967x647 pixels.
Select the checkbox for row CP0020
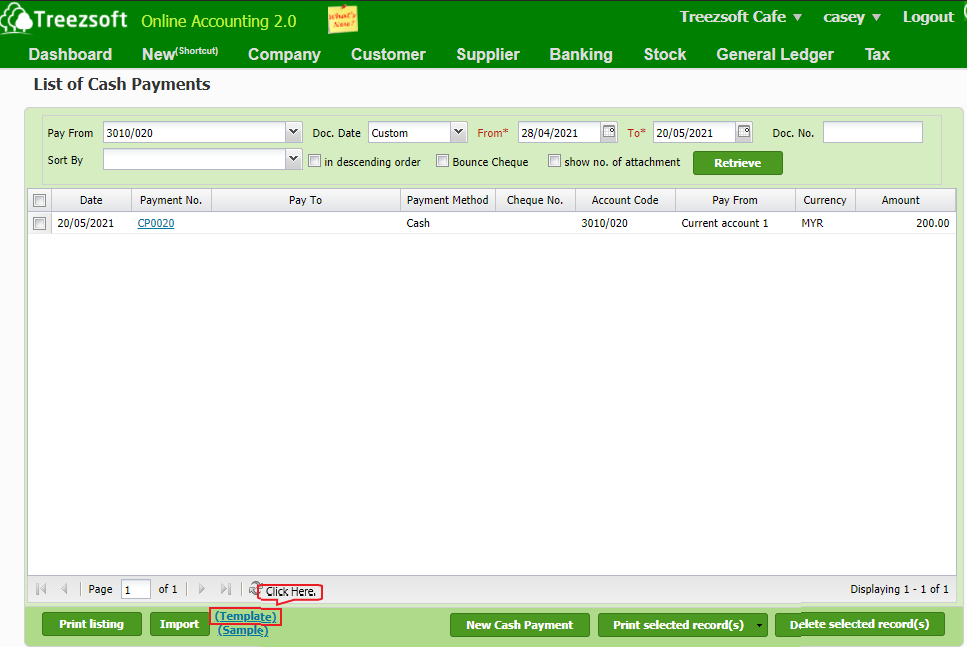(x=39, y=223)
